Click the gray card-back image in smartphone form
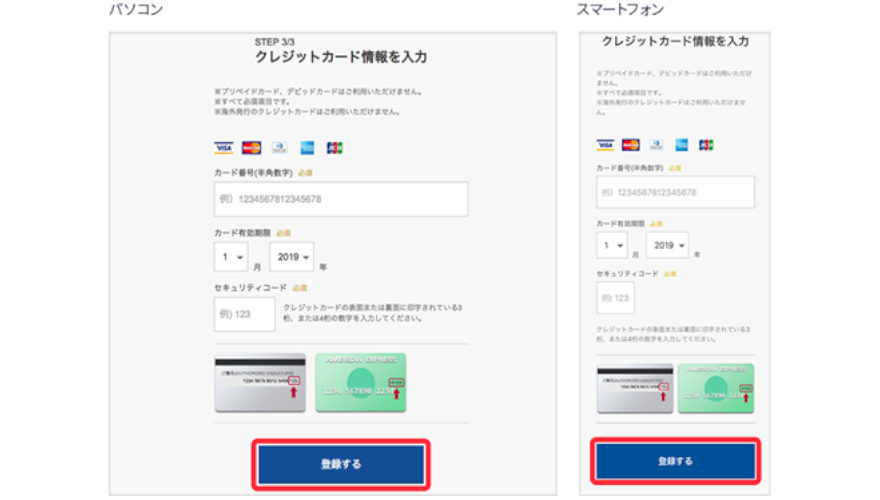Image resolution: width=880 pixels, height=500 pixels. click(x=635, y=388)
